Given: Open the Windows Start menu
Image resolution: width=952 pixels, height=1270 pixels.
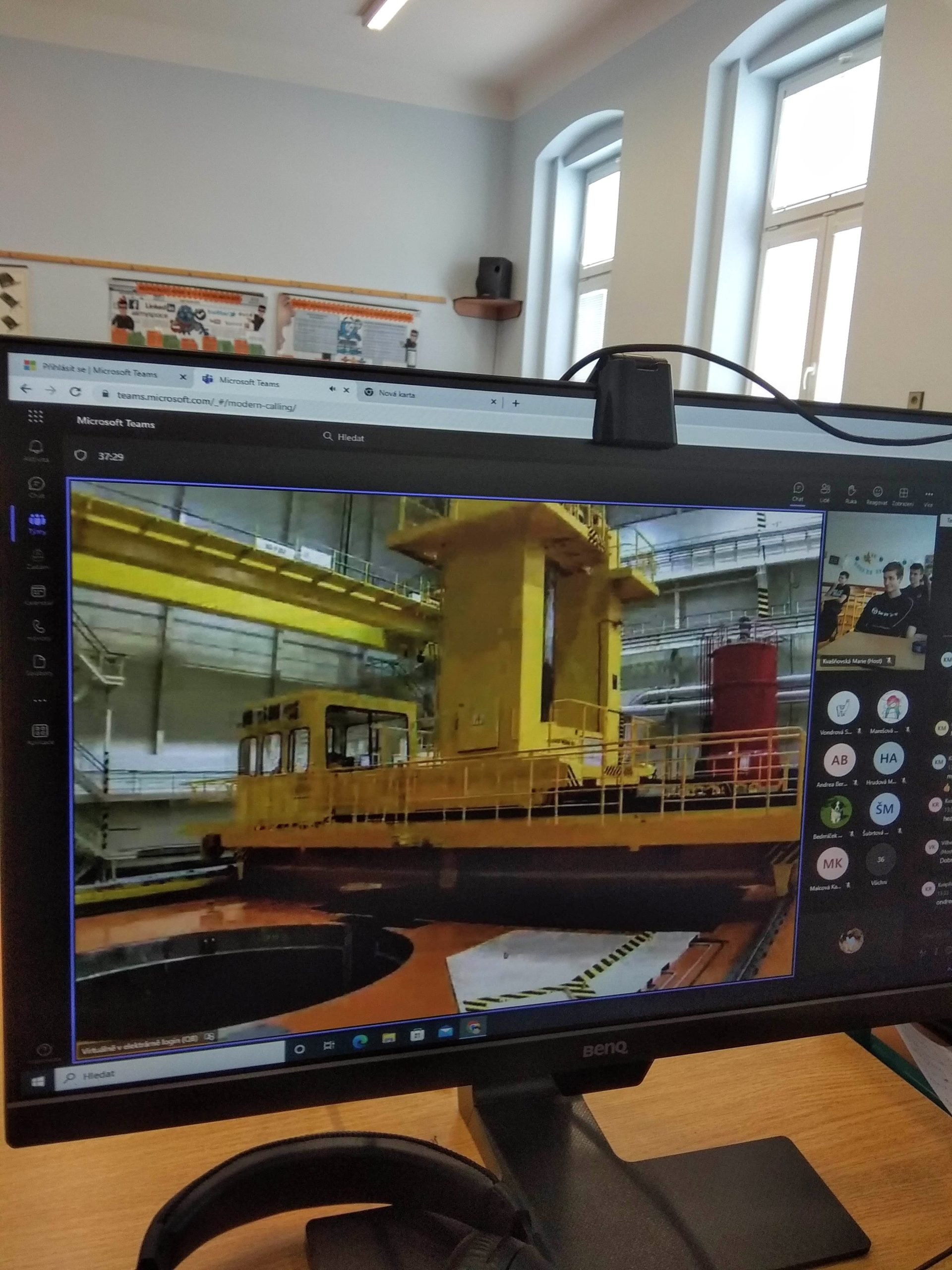Looking at the screenshot, I should tap(39, 1081).
